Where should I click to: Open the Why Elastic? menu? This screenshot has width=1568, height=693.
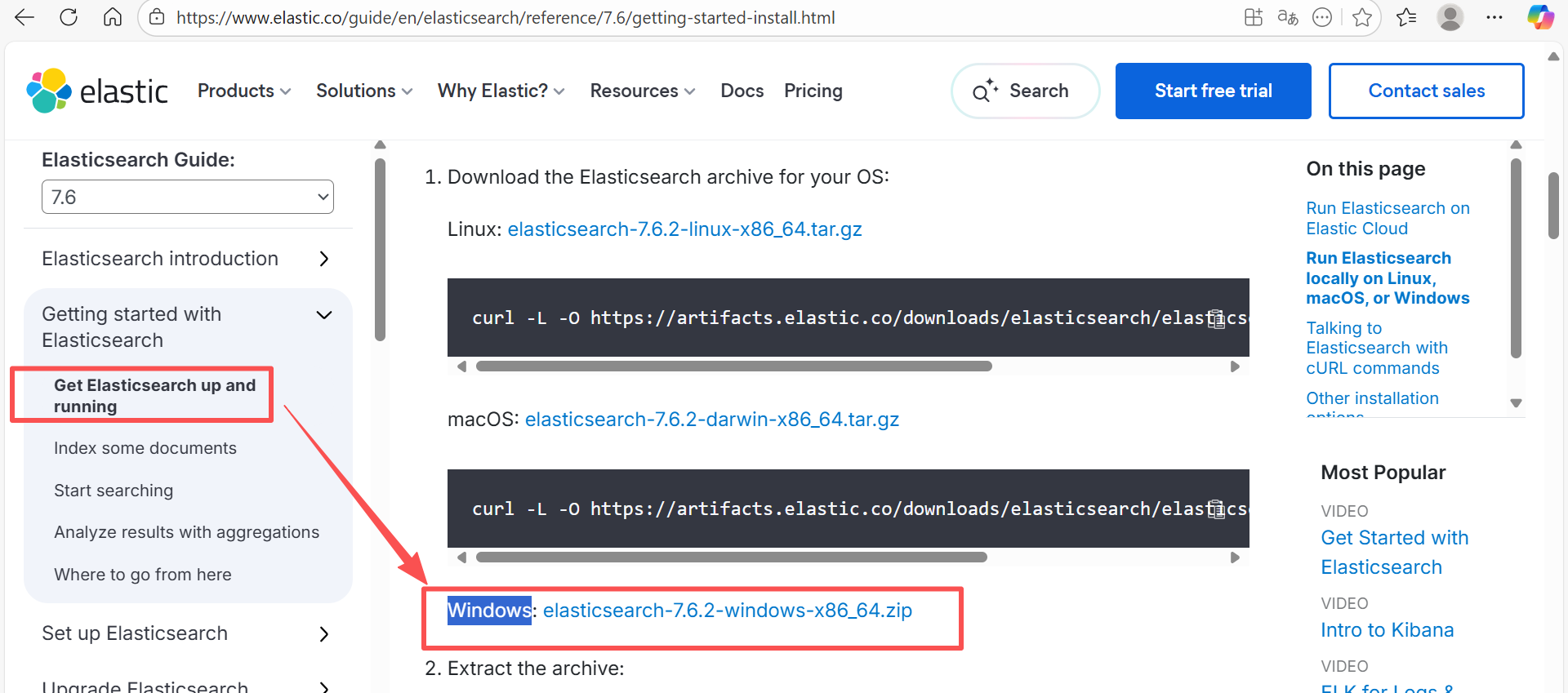coord(501,91)
